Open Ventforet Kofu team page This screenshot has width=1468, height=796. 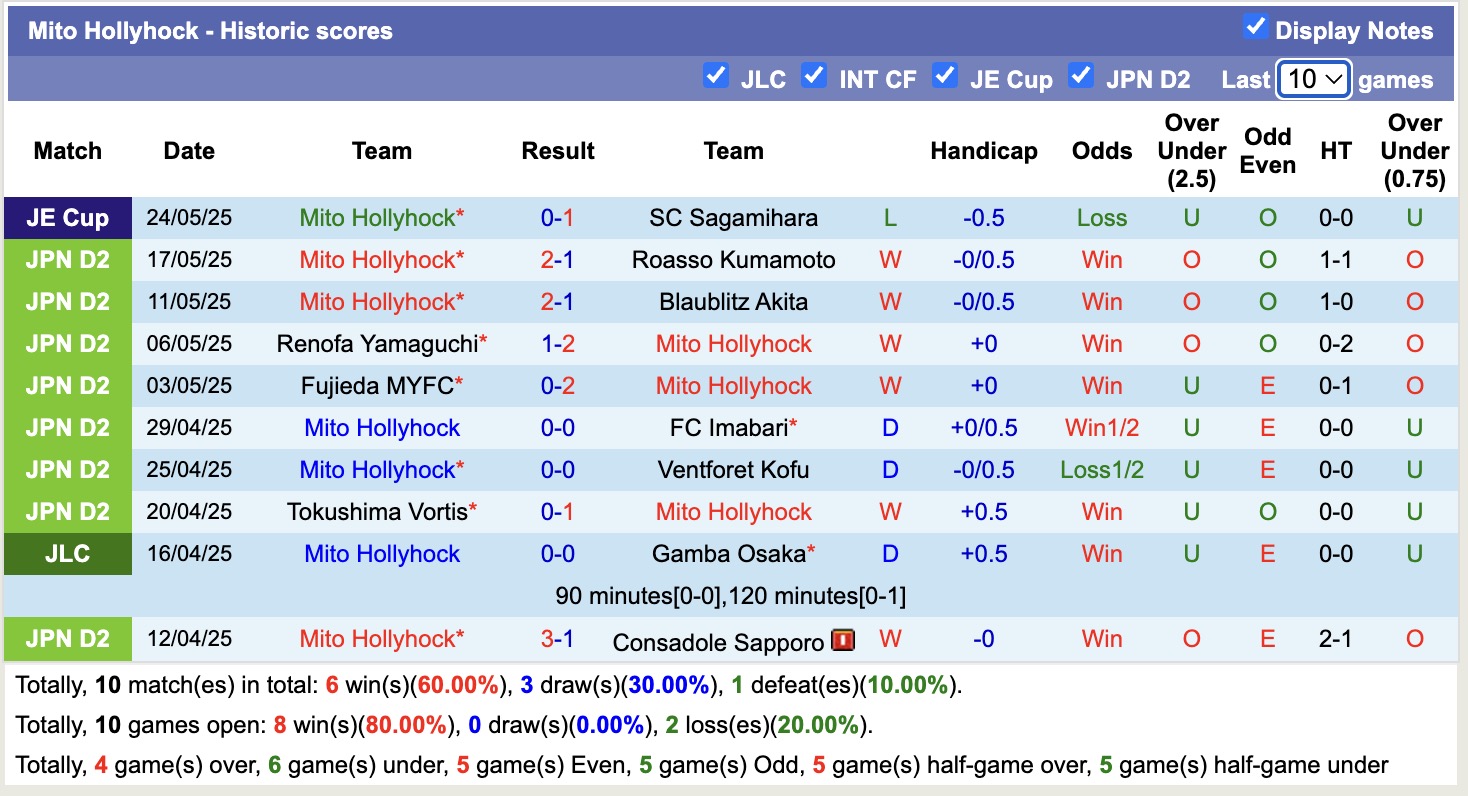click(733, 470)
